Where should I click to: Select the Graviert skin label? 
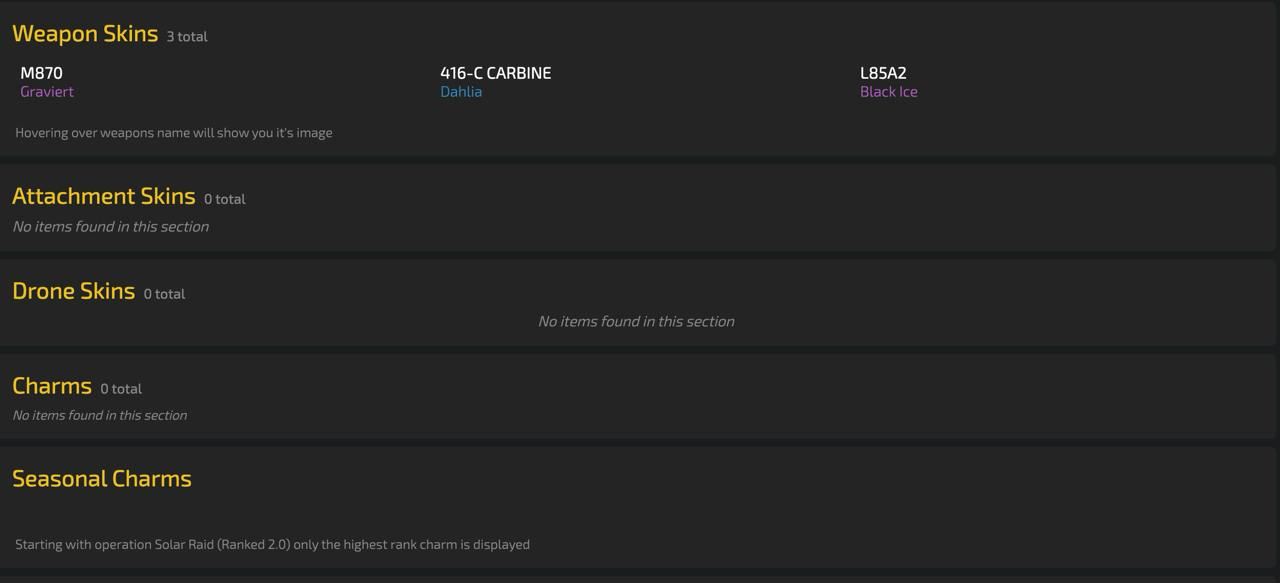(x=47, y=91)
